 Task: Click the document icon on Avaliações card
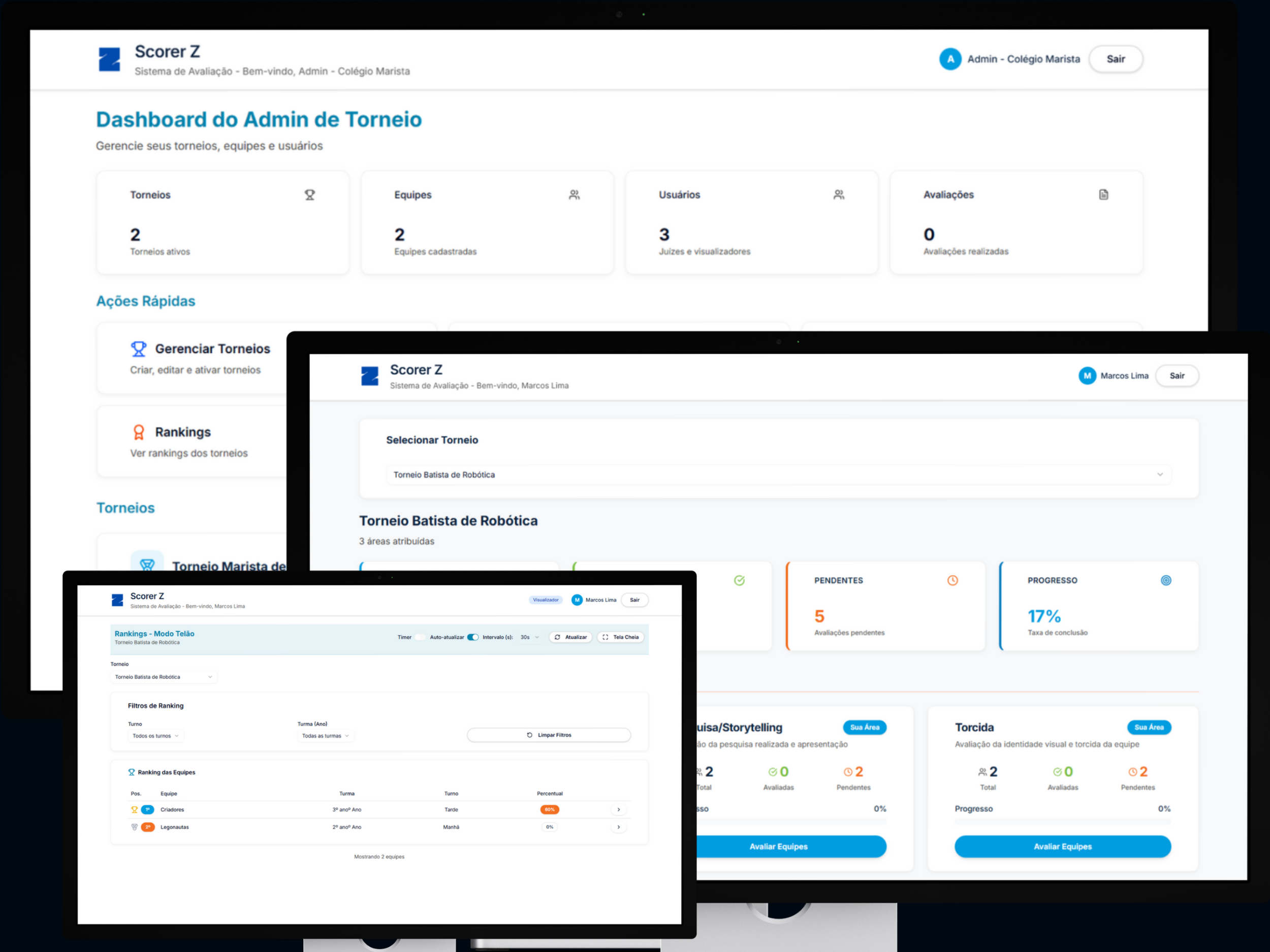coord(1103,195)
